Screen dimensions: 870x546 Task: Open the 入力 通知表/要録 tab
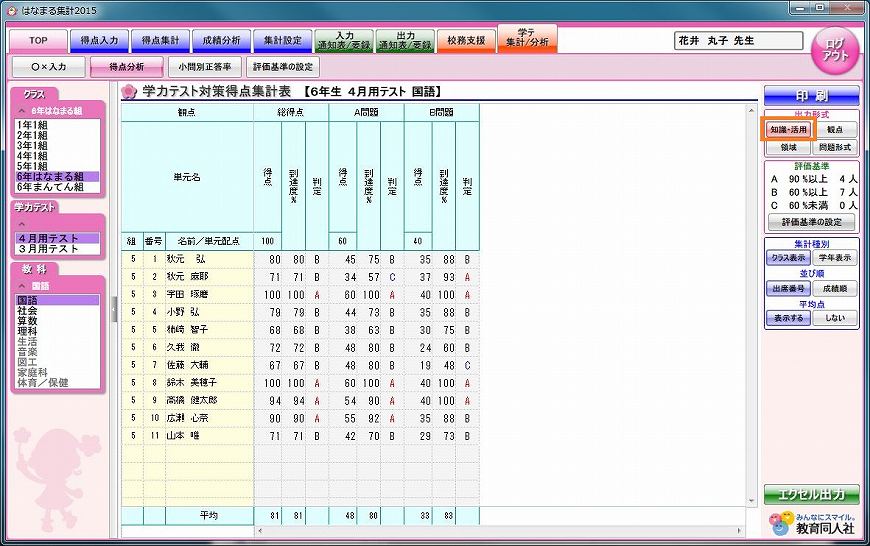344,41
